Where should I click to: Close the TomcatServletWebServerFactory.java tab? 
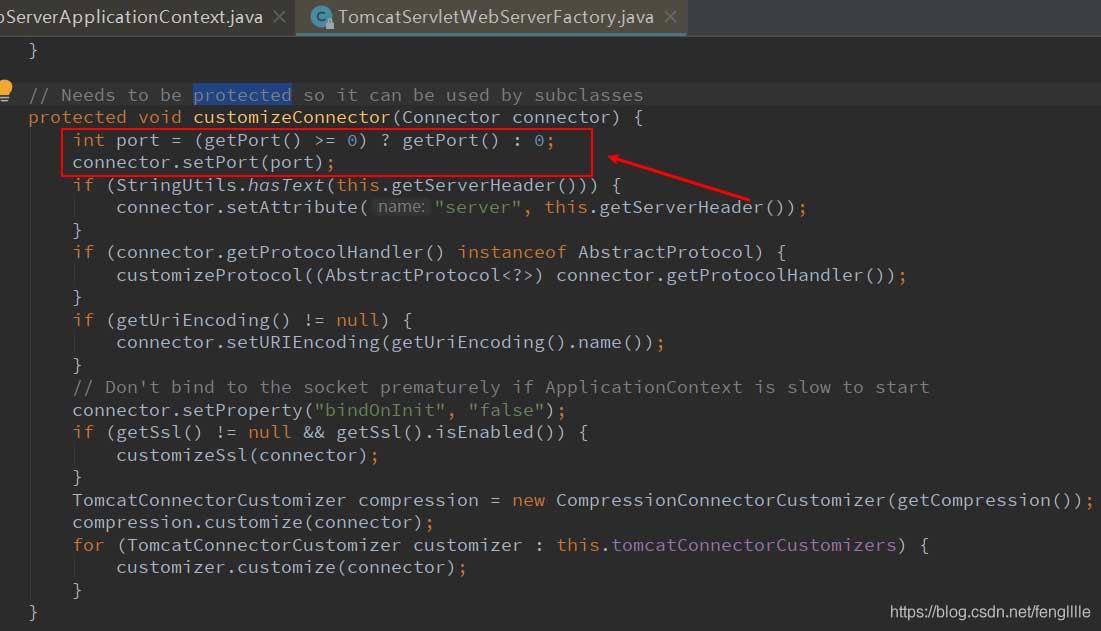(x=669, y=17)
